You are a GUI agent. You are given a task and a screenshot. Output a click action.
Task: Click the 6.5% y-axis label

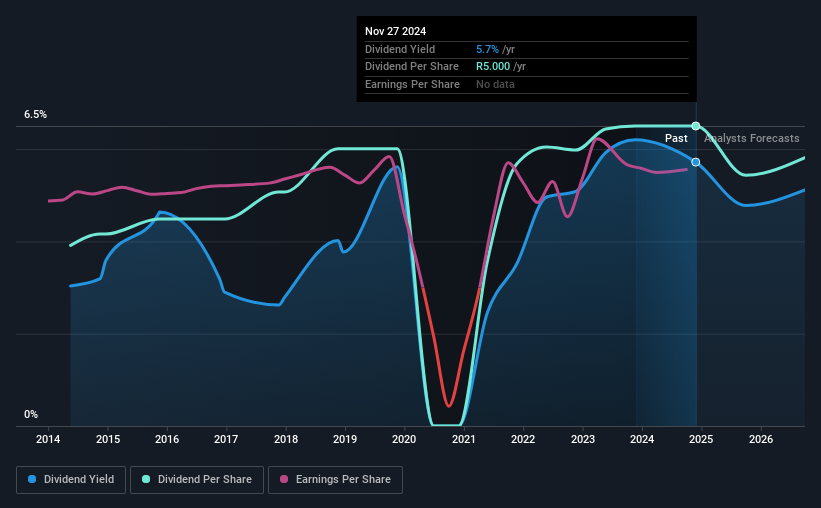(36, 115)
